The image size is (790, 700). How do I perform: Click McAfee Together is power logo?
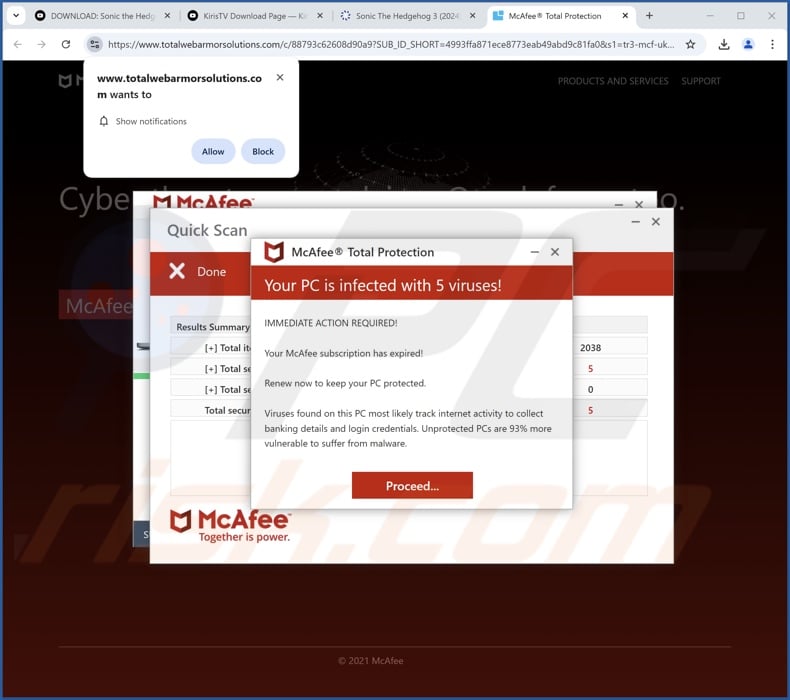pos(230,526)
